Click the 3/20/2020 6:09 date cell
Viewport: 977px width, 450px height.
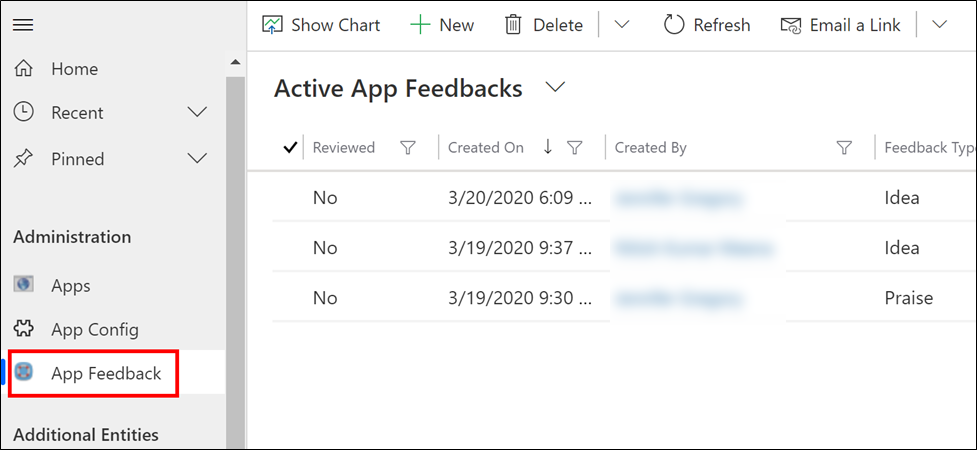[520, 198]
